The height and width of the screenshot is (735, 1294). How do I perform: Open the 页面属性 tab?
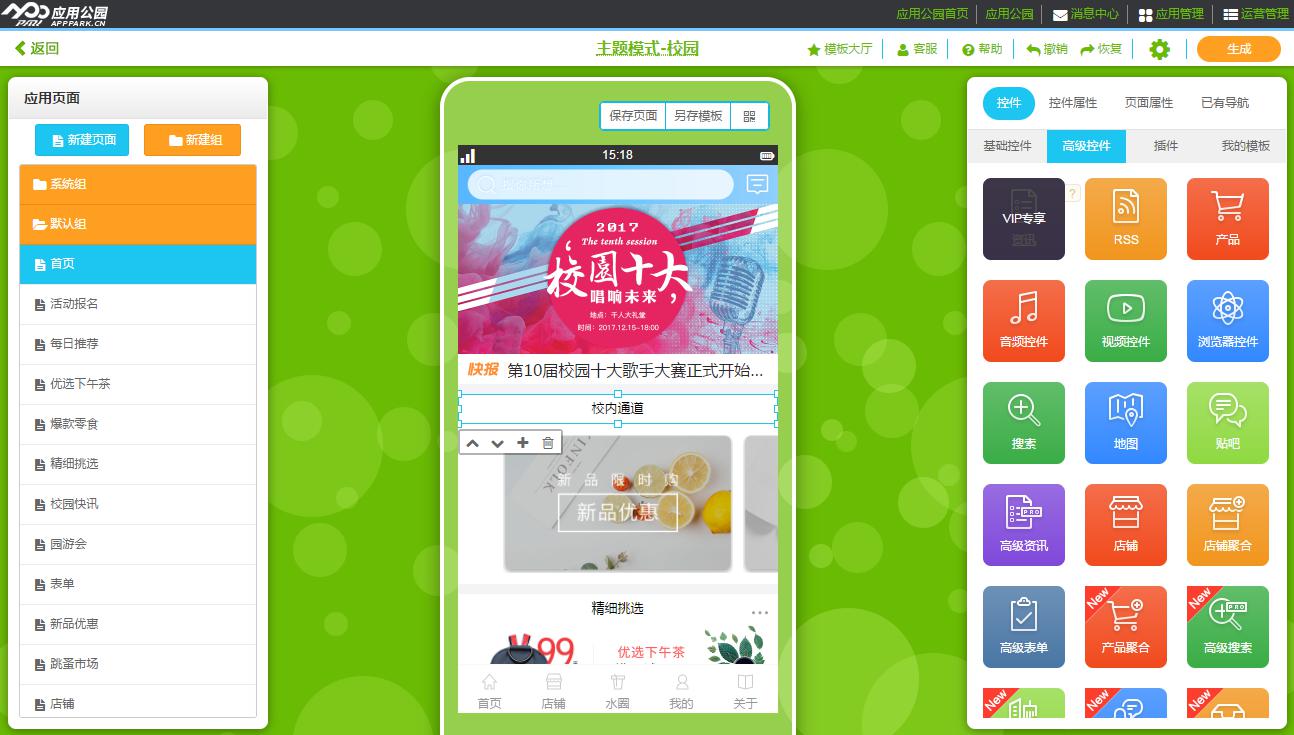(1148, 103)
